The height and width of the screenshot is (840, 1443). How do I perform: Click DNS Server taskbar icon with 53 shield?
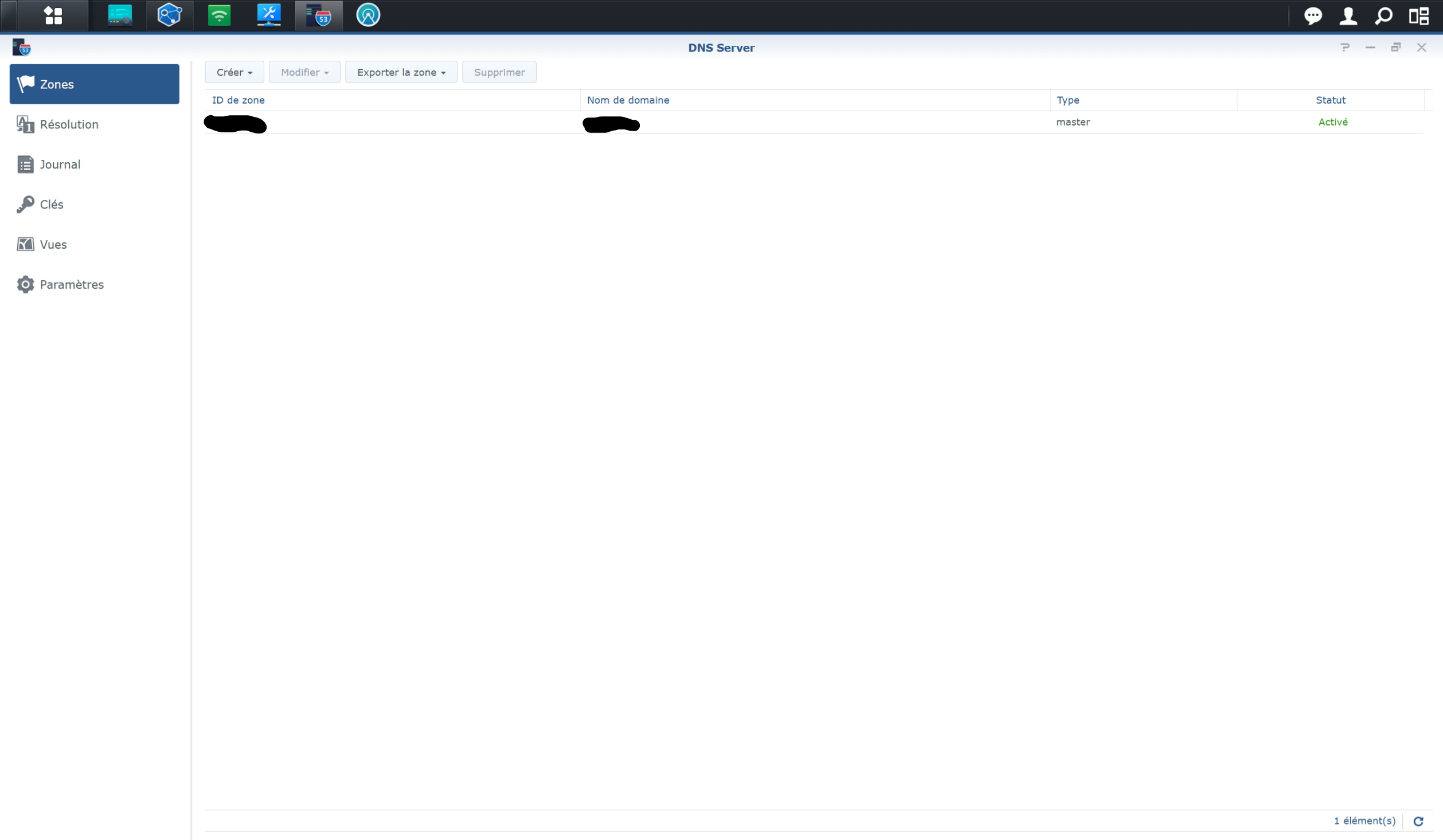(x=319, y=15)
